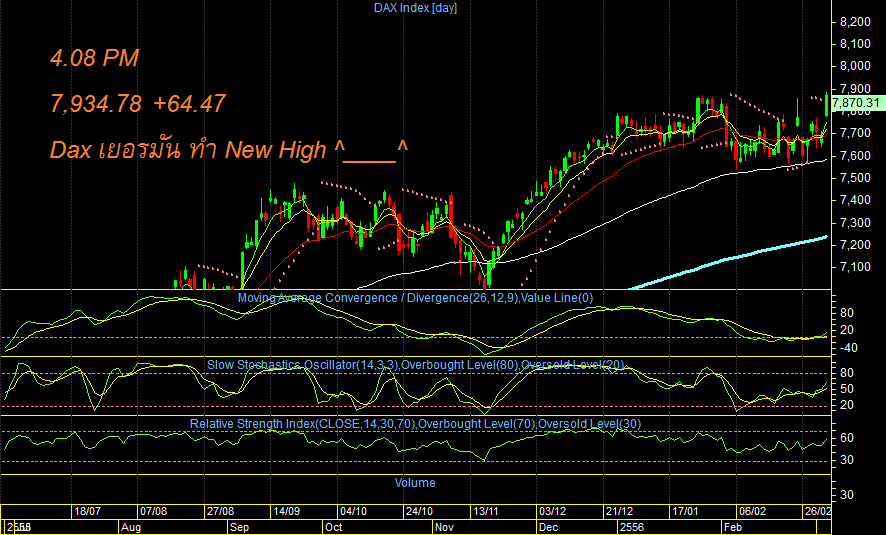Click the -40 value on MACD axis

point(849,348)
